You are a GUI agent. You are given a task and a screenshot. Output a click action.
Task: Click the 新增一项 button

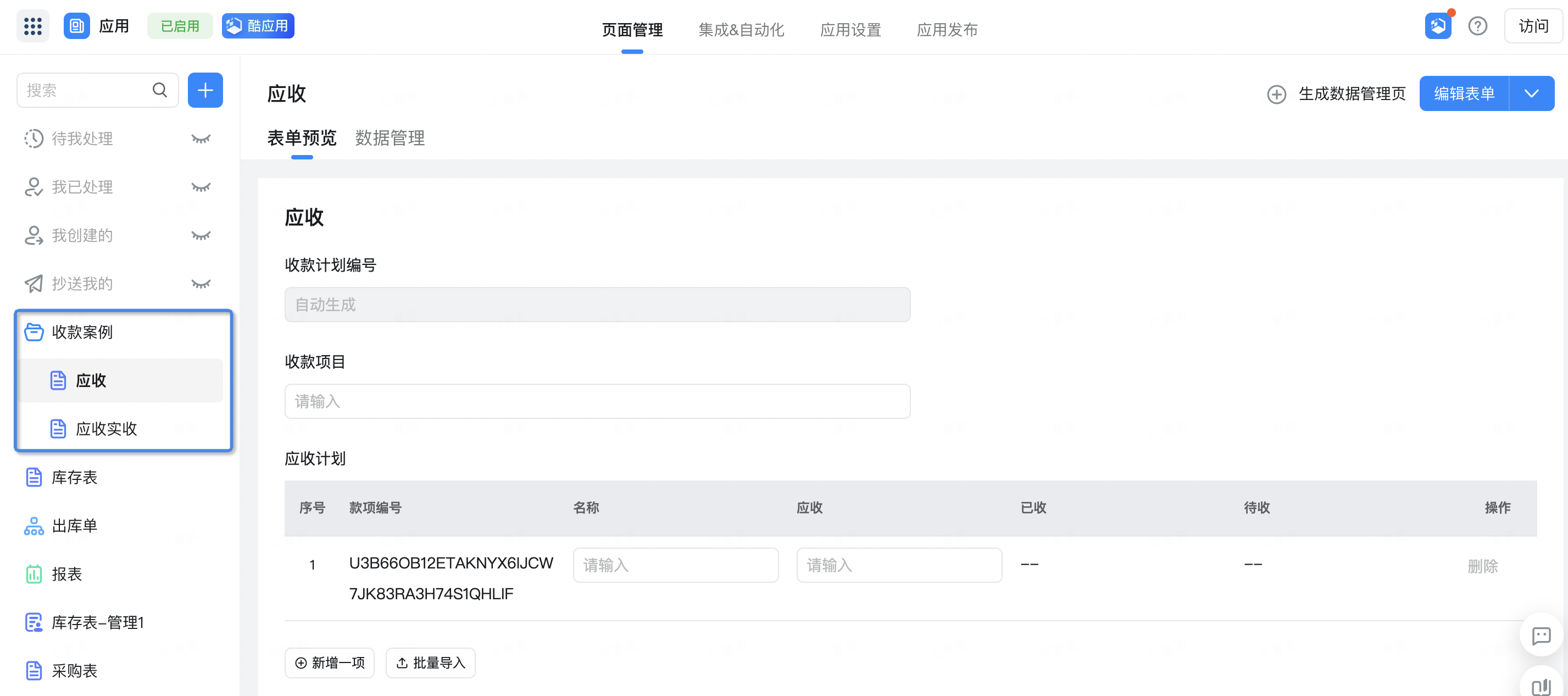coord(329,662)
